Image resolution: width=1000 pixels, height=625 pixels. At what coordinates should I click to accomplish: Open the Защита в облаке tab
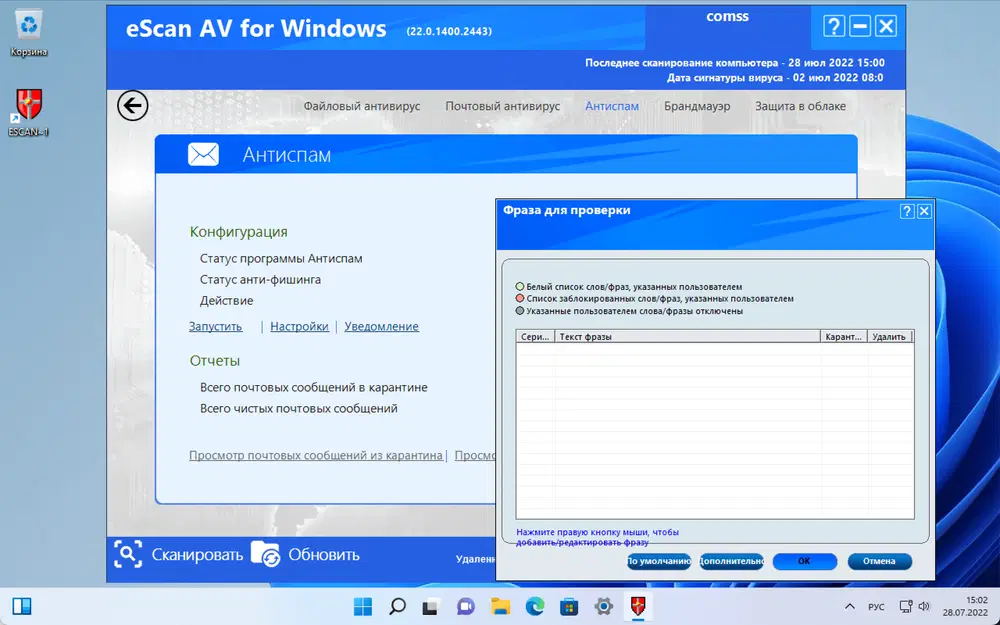pos(800,106)
